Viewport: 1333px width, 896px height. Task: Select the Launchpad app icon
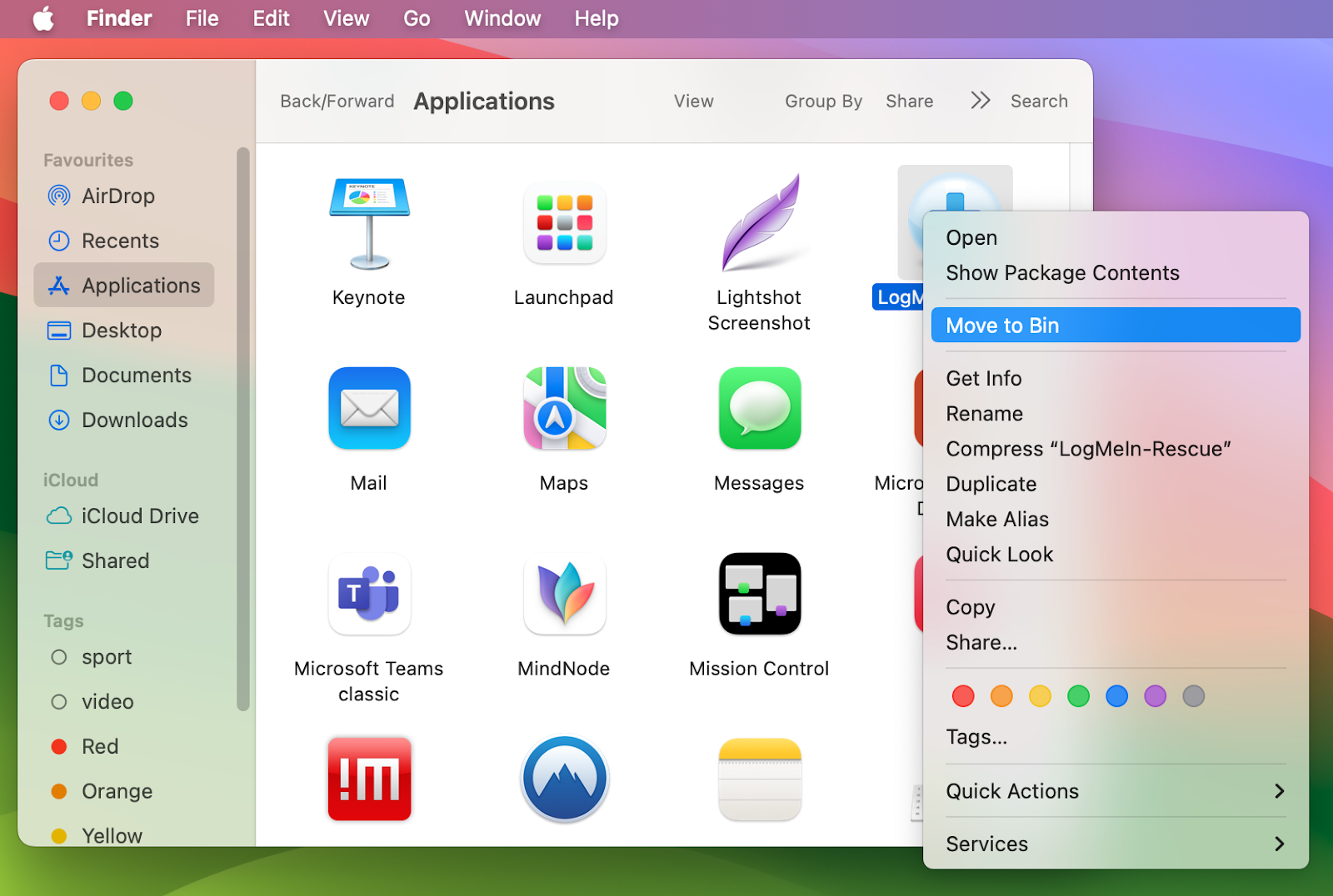(x=564, y=223)
